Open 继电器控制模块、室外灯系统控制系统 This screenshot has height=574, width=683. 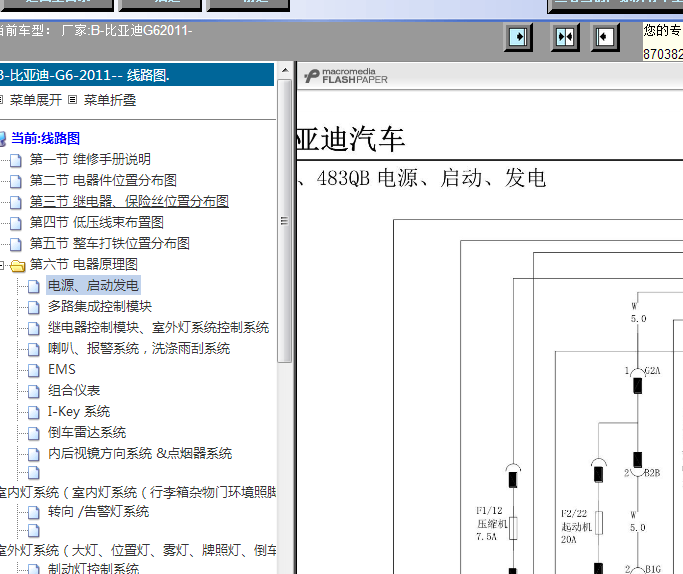point(159,327)
